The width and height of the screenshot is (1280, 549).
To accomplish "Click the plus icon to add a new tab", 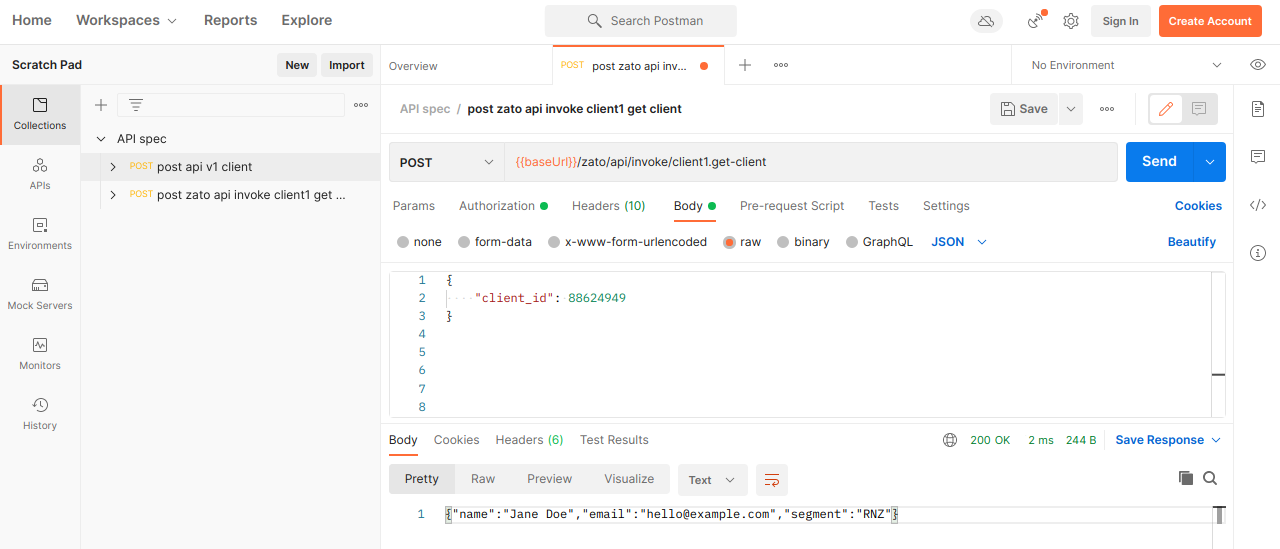I will (745, 65).
